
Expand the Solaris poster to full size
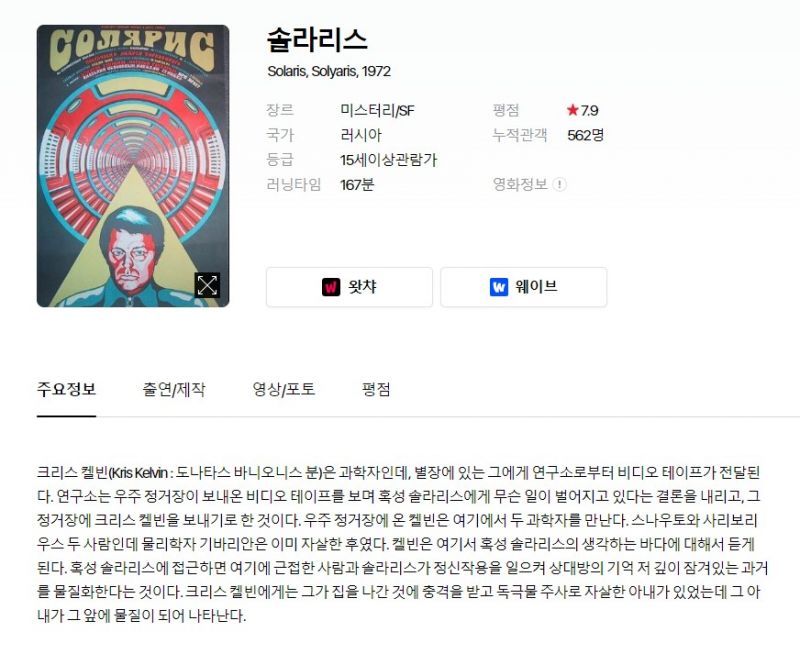[207, 285]
